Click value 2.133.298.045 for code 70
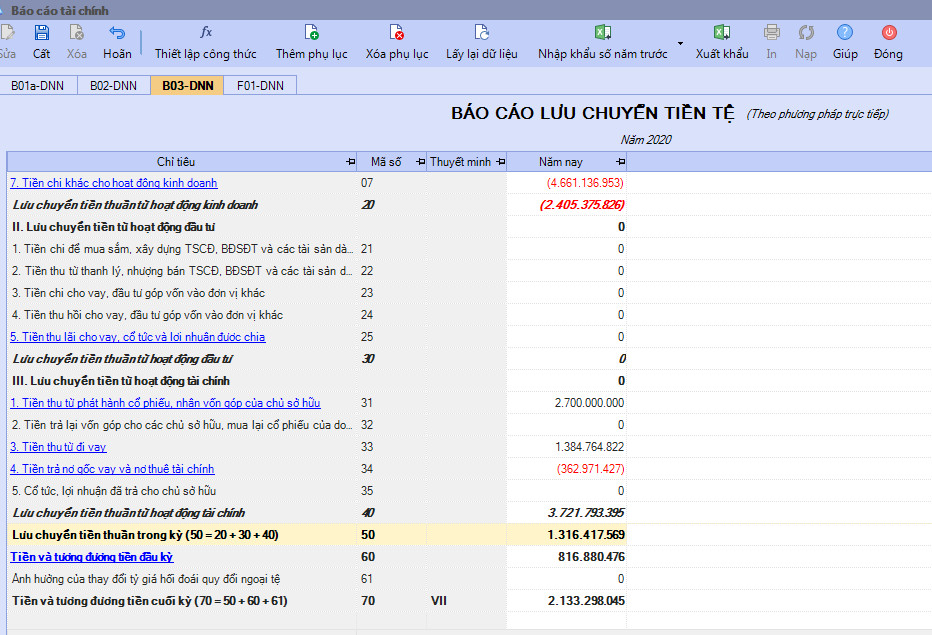This screenshot has height=635, width=932. [x=586, y=601]
